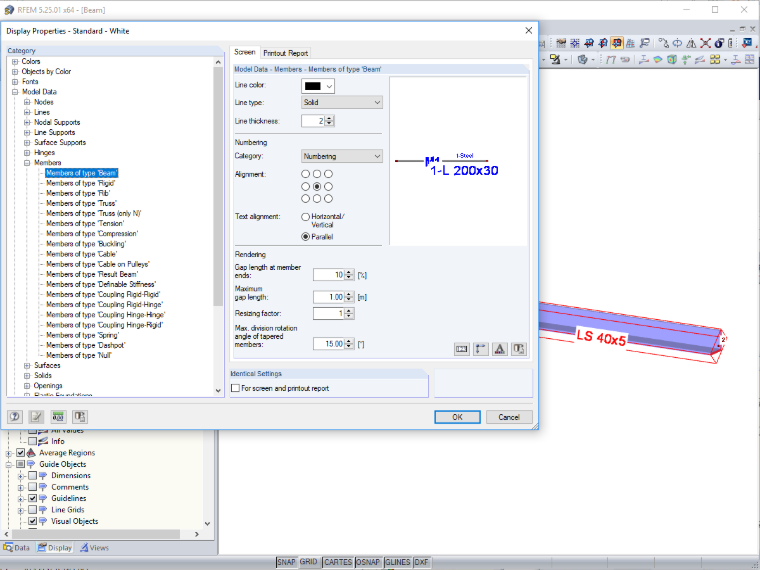Enable 'For screen and printout report' checkbox
Screen dimensions: 760x570
coord(236,388)
